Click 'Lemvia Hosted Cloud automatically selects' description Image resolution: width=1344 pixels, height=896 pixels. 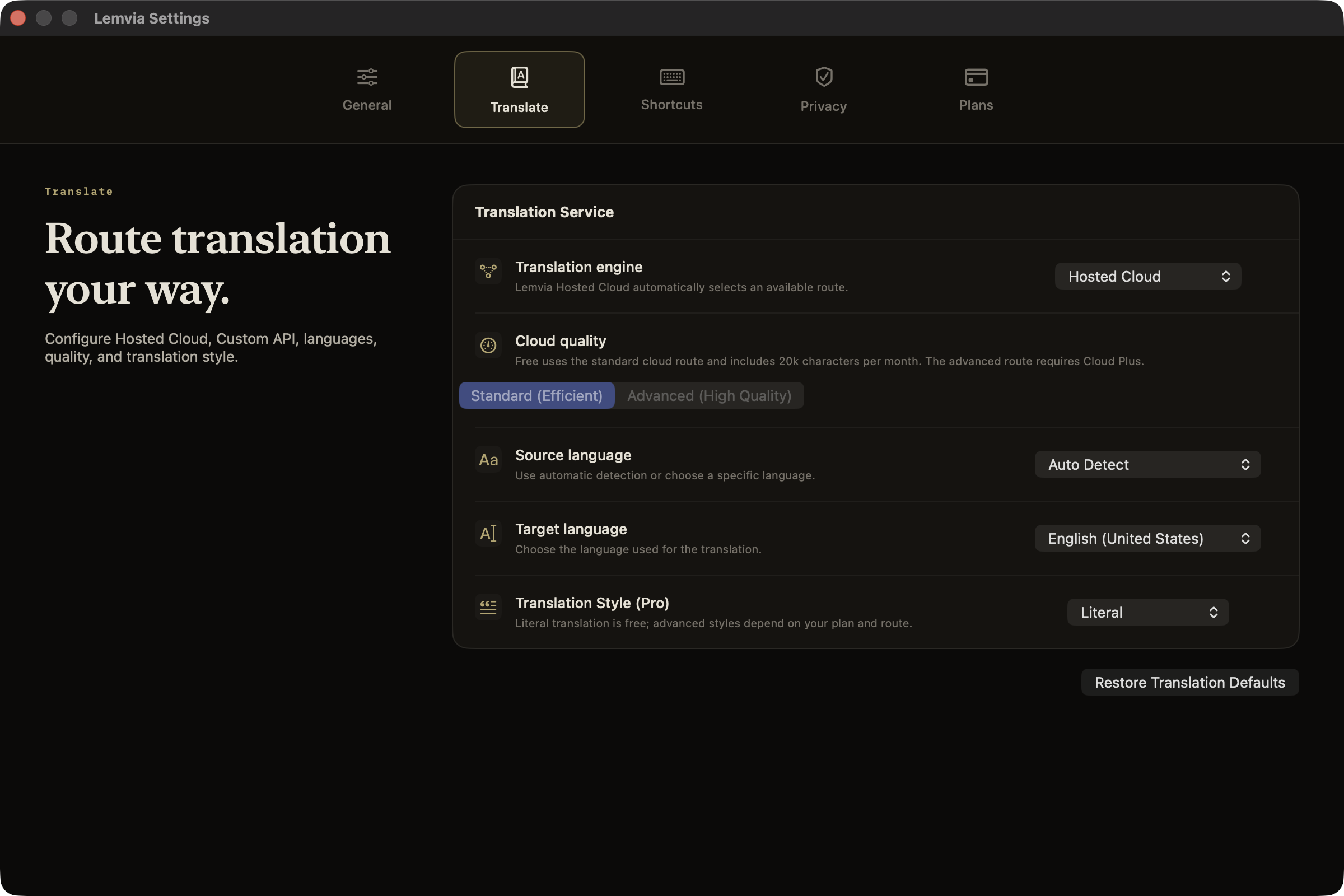tap(681, 287)
